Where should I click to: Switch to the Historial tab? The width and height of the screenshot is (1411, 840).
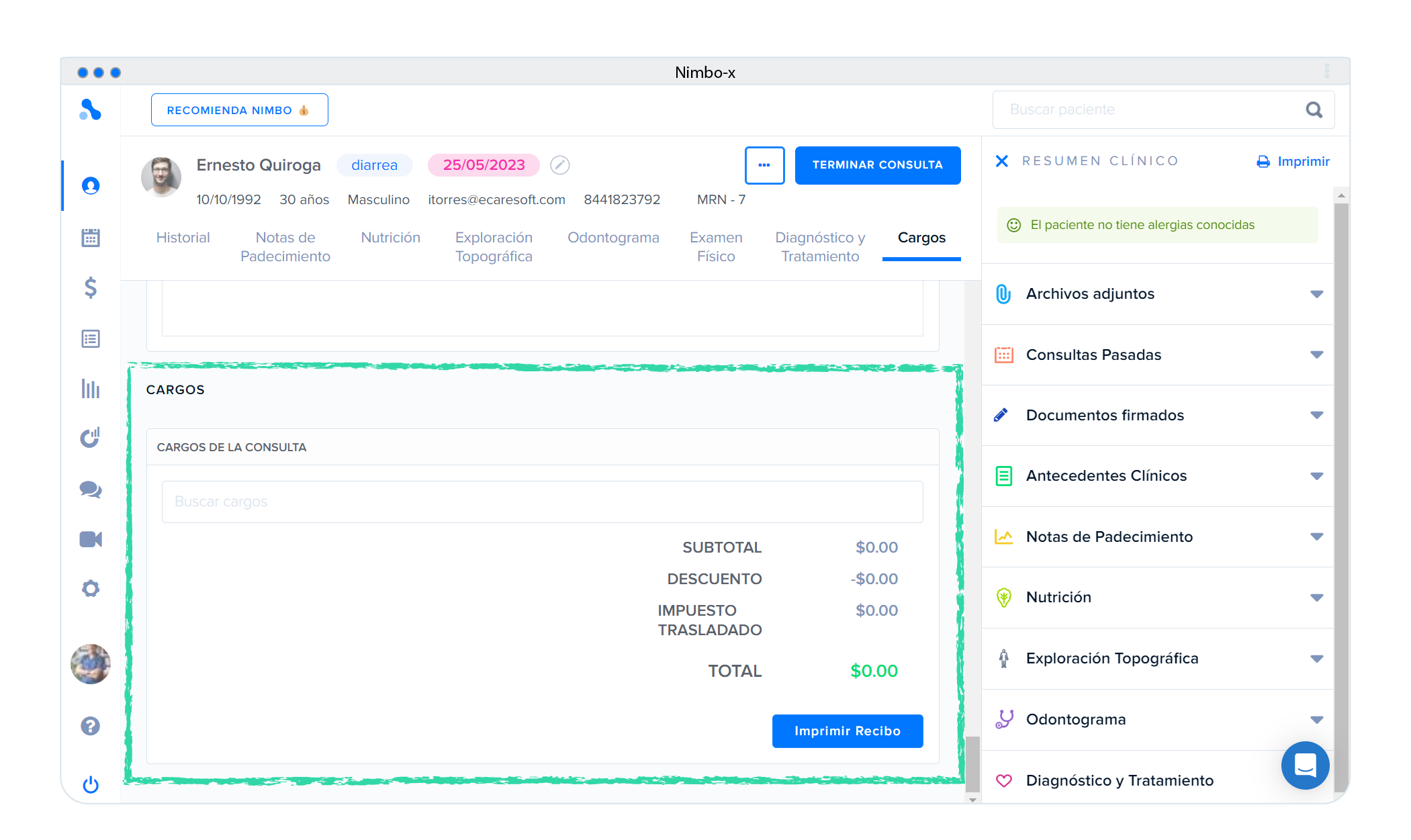click(x=183, y=238)
